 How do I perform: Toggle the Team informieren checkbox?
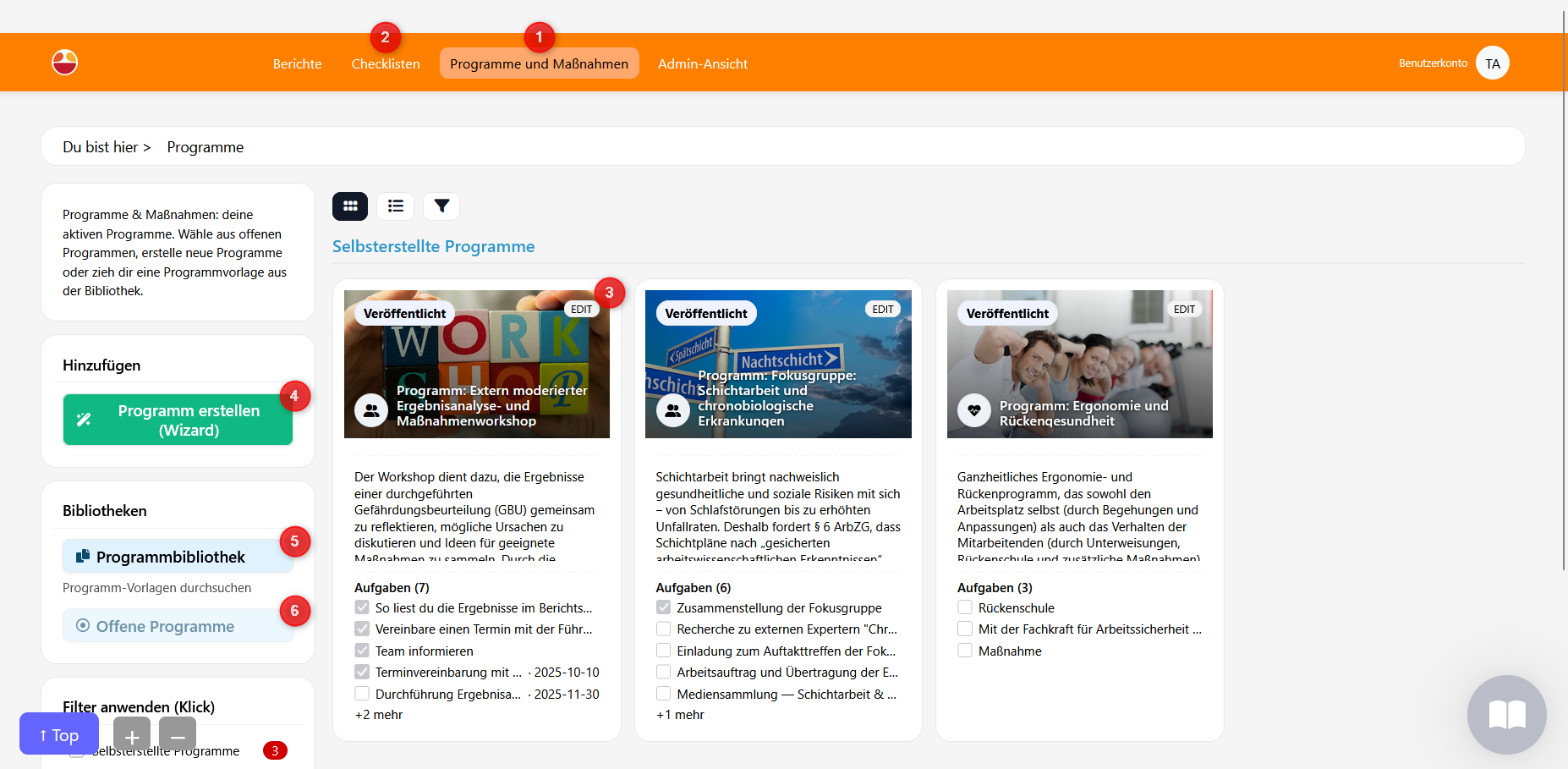[x=362, y=651]
